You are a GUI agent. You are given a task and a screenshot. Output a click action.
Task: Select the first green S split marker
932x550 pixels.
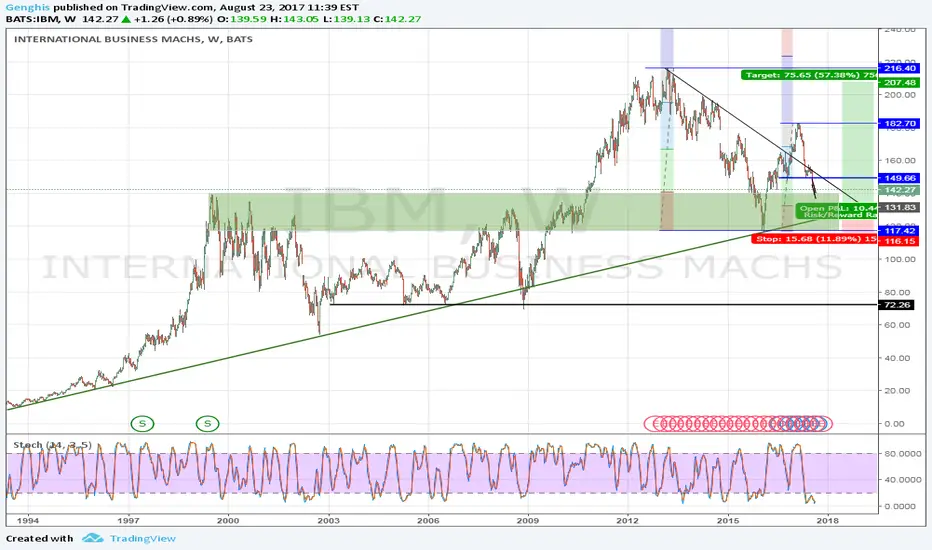(142, 423)
